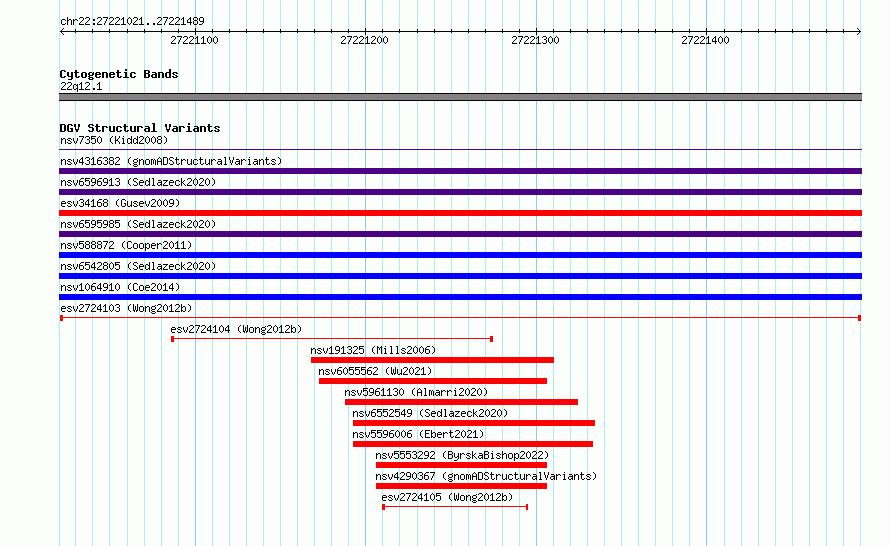Select the purple nsv7350 variant line
The height and width of the screenshot is (546, 890).
(x=460, y=150)
